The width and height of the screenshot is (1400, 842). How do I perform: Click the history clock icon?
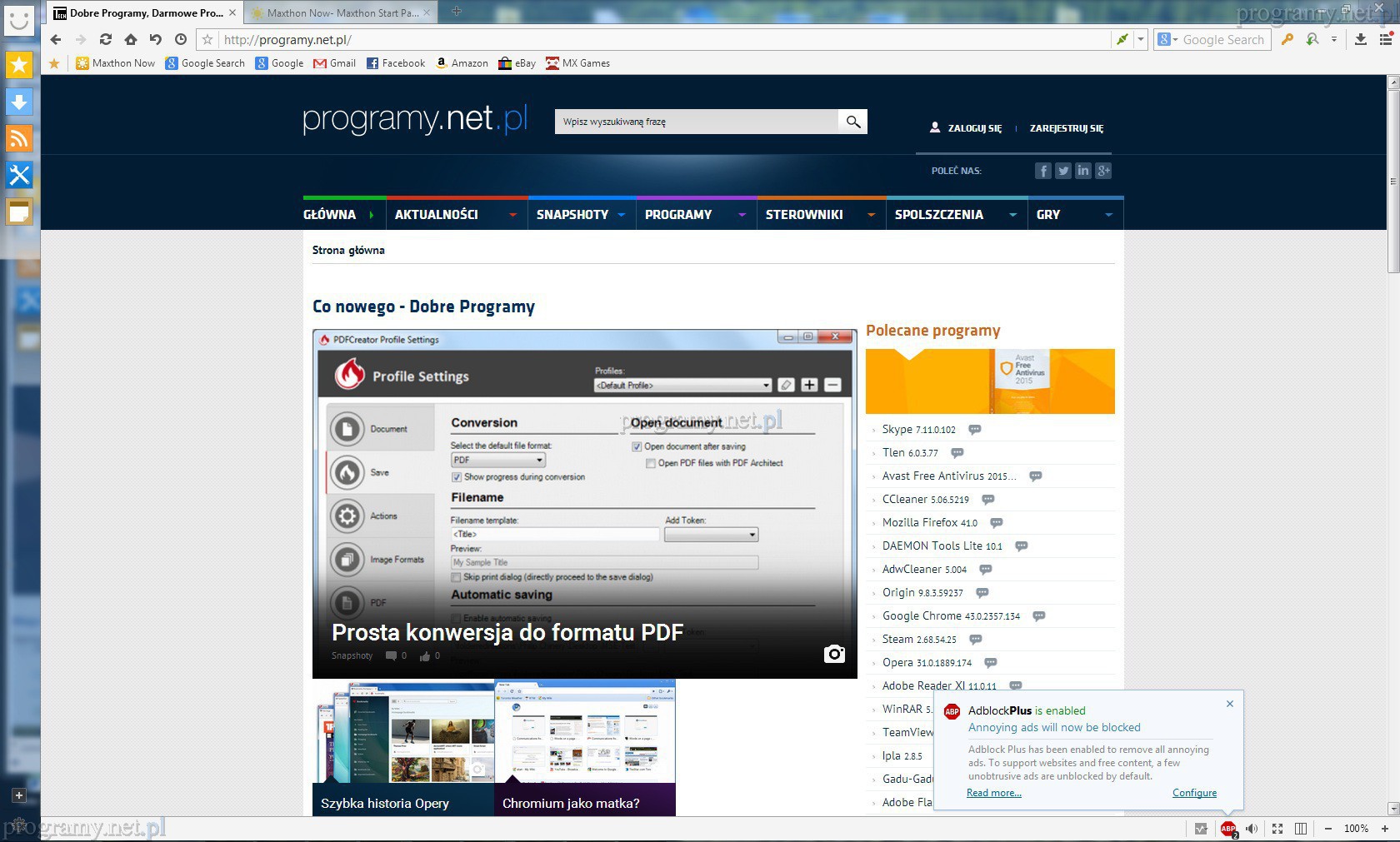pyautogui.click(x=181, y=39)
